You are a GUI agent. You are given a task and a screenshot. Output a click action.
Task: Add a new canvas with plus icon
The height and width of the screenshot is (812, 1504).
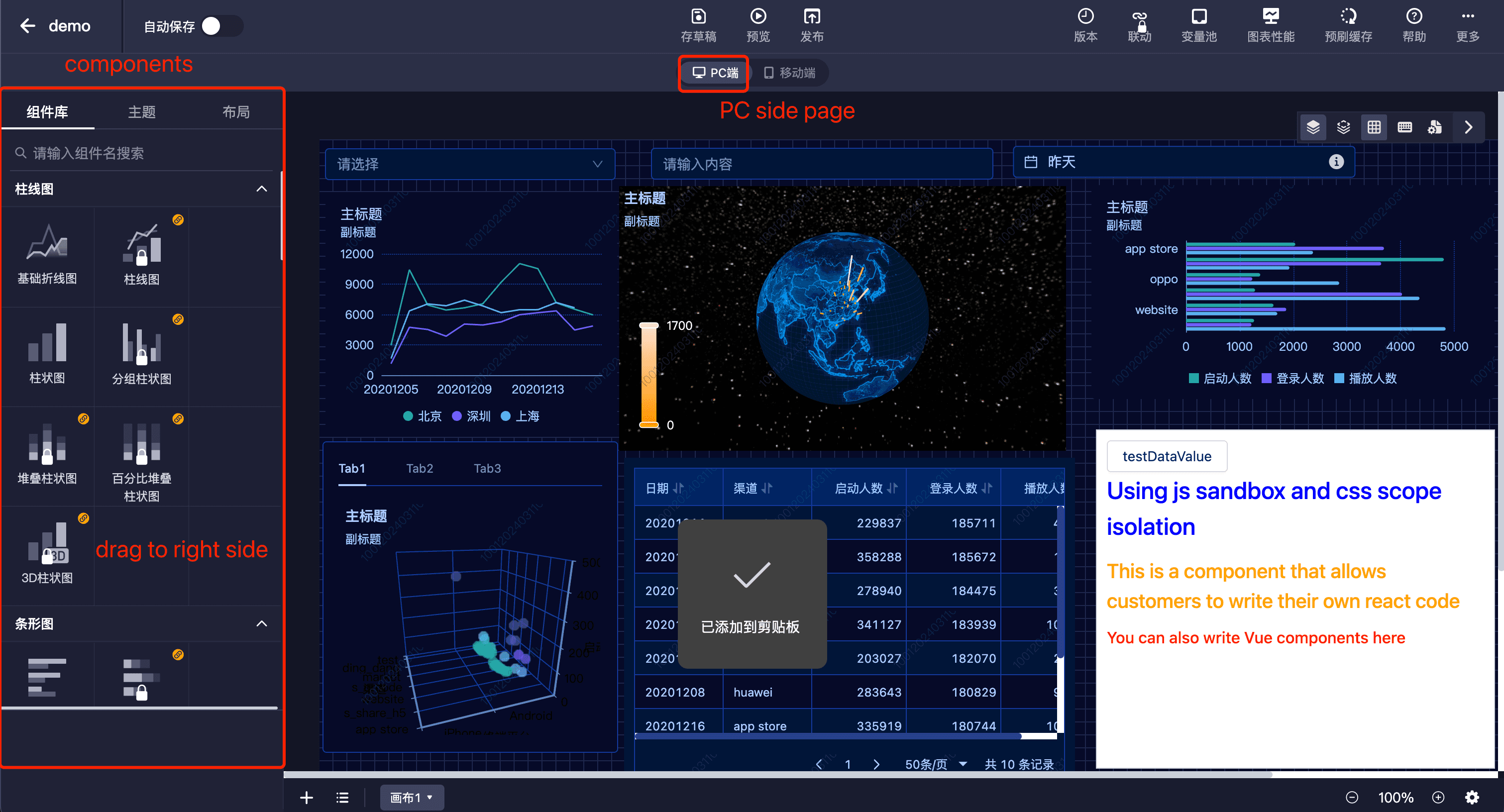click(x=307, y=798)
